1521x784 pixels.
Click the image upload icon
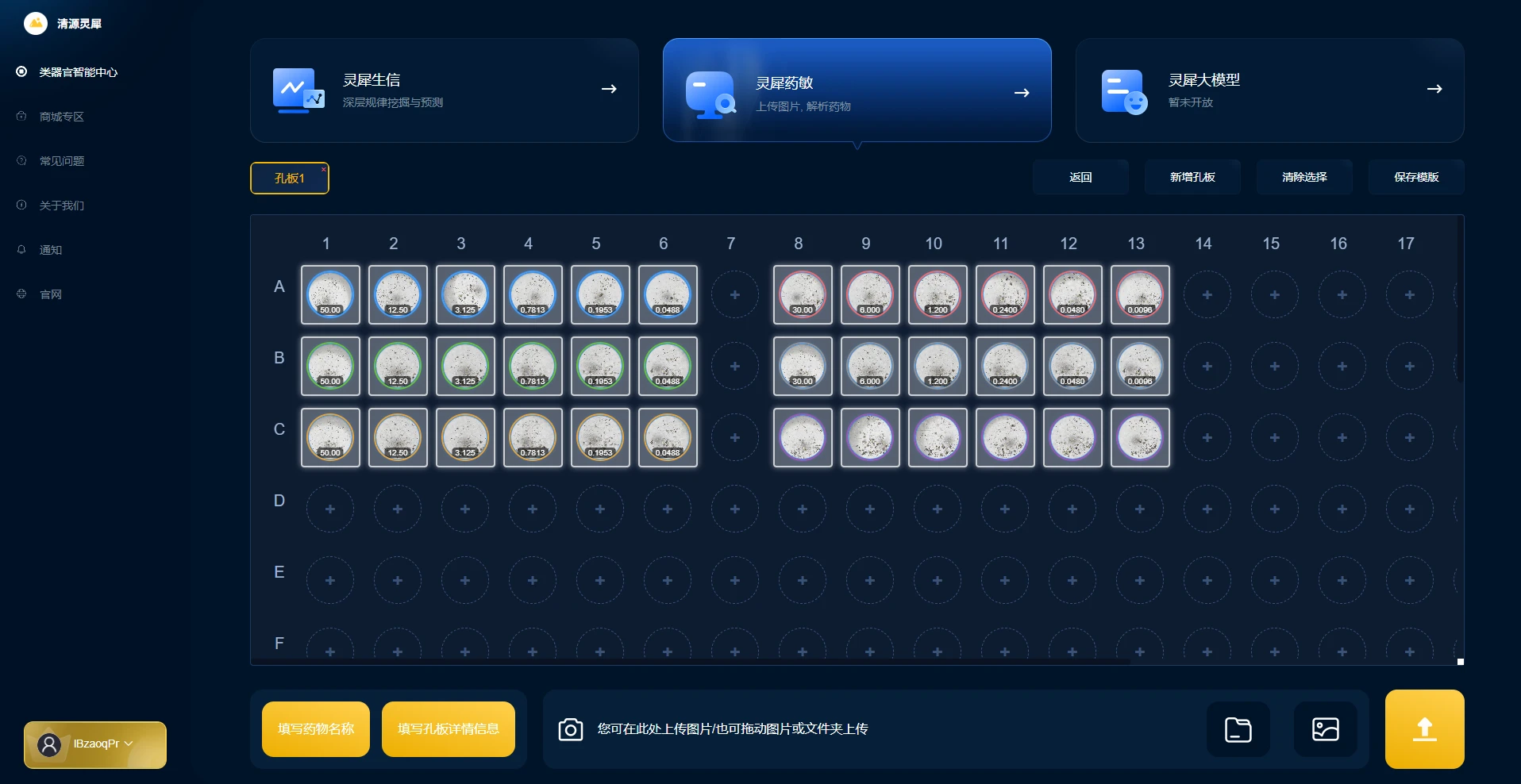coord(1325,729)
